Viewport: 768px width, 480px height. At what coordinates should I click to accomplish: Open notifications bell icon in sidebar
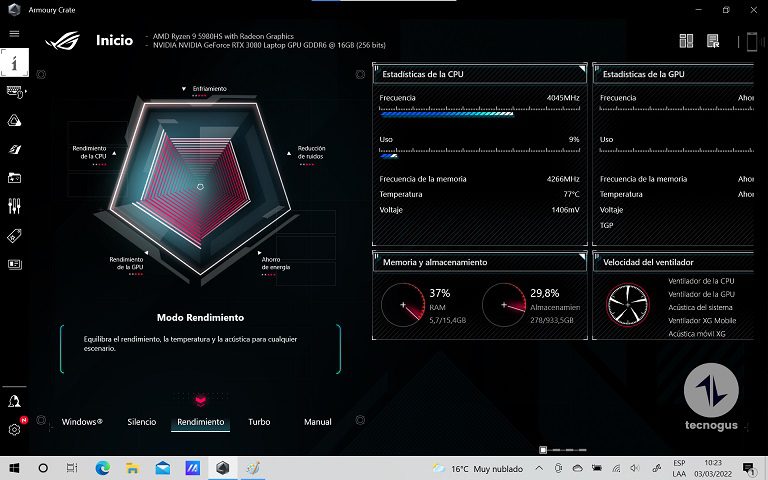tap(14, 401)
